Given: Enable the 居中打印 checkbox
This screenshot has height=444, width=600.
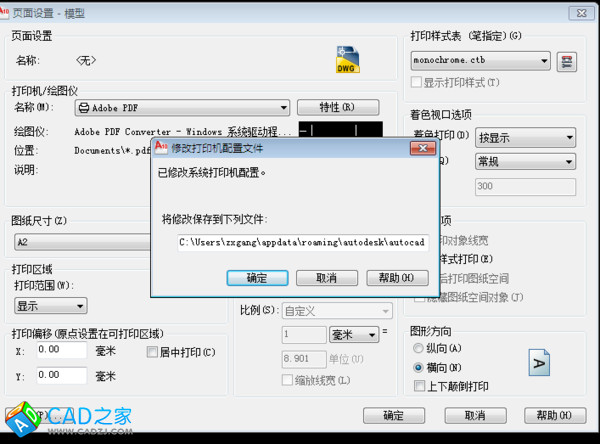Looking at the screenshot, I should (x=153, y=352).
